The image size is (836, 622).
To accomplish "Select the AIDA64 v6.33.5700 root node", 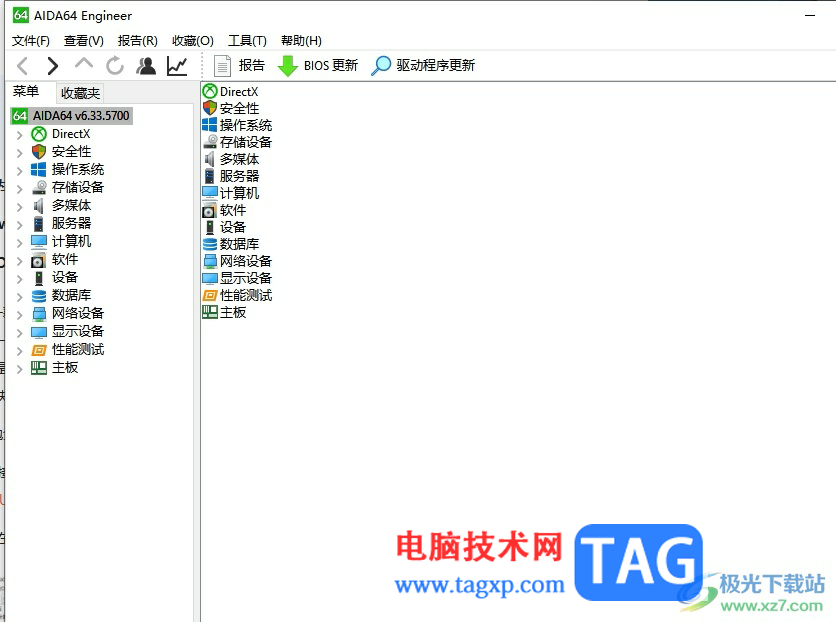I will (x=71, y=116).
